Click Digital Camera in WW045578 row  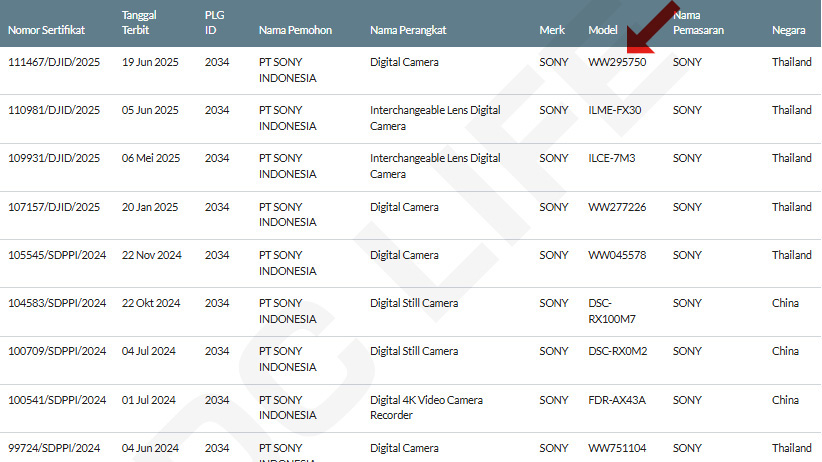pyautogui.click(x=404, y=255)
